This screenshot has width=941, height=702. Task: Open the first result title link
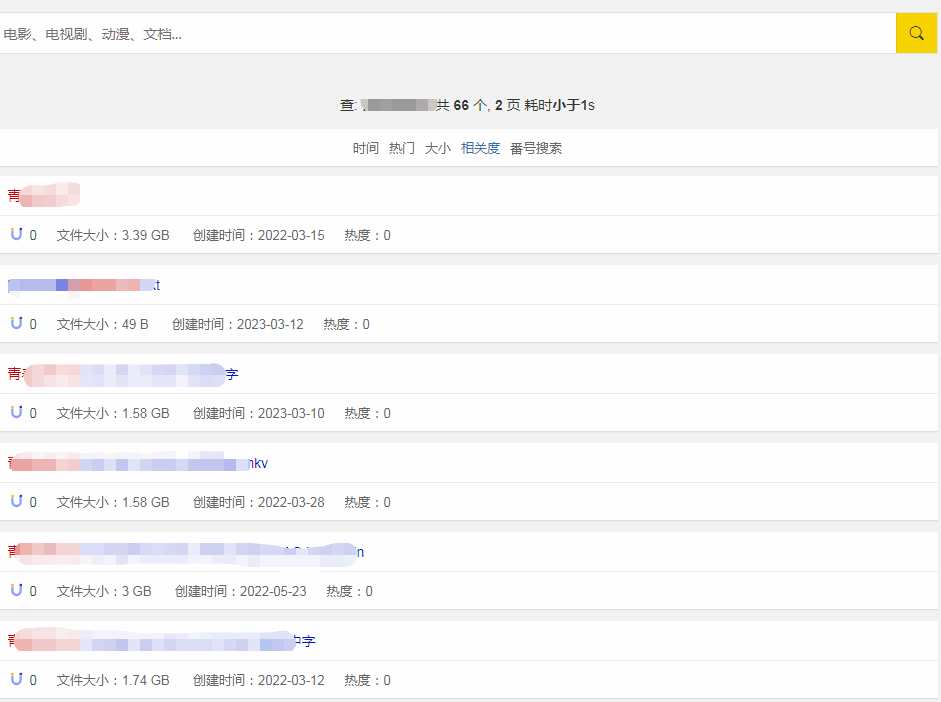click(x=44, y=195)
